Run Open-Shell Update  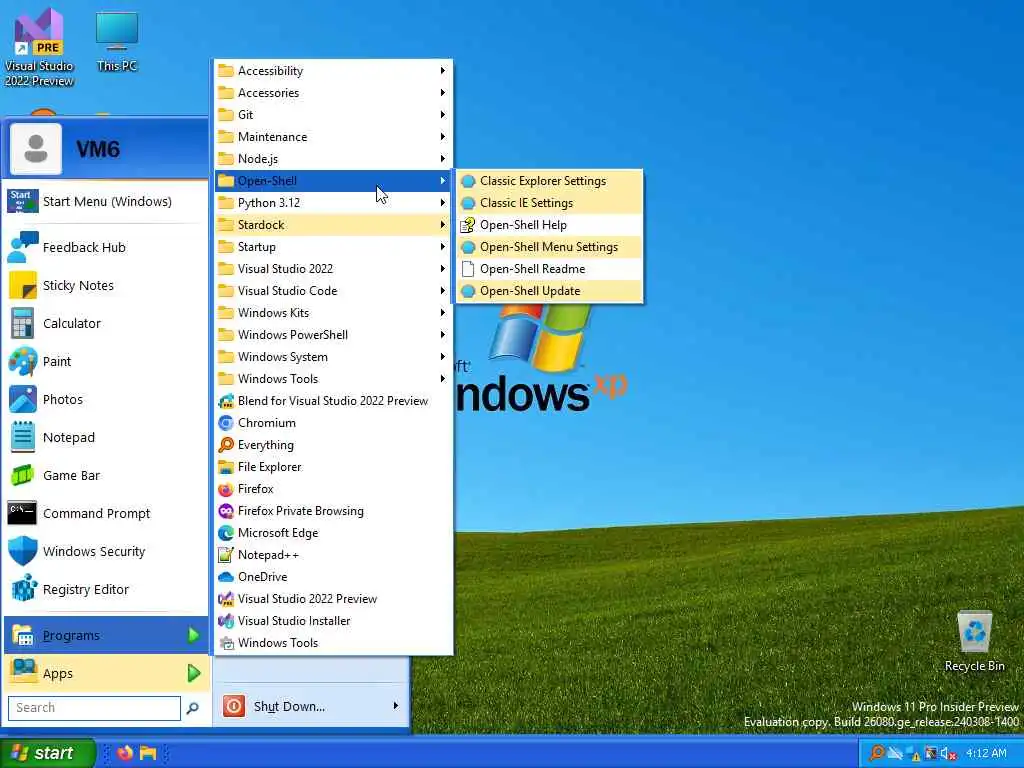(550, 291)
